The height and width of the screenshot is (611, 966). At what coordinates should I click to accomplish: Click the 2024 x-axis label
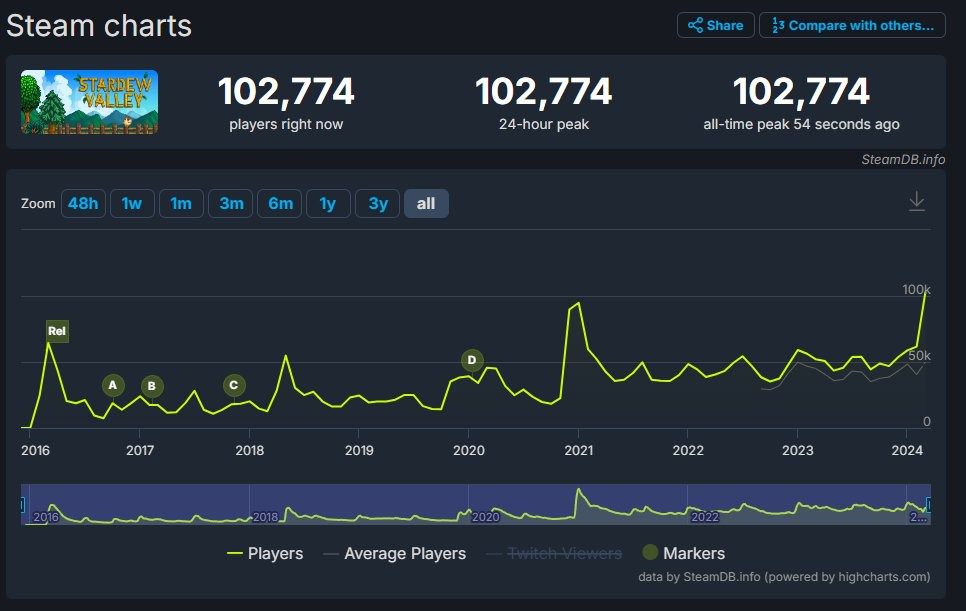coord(907,450)
